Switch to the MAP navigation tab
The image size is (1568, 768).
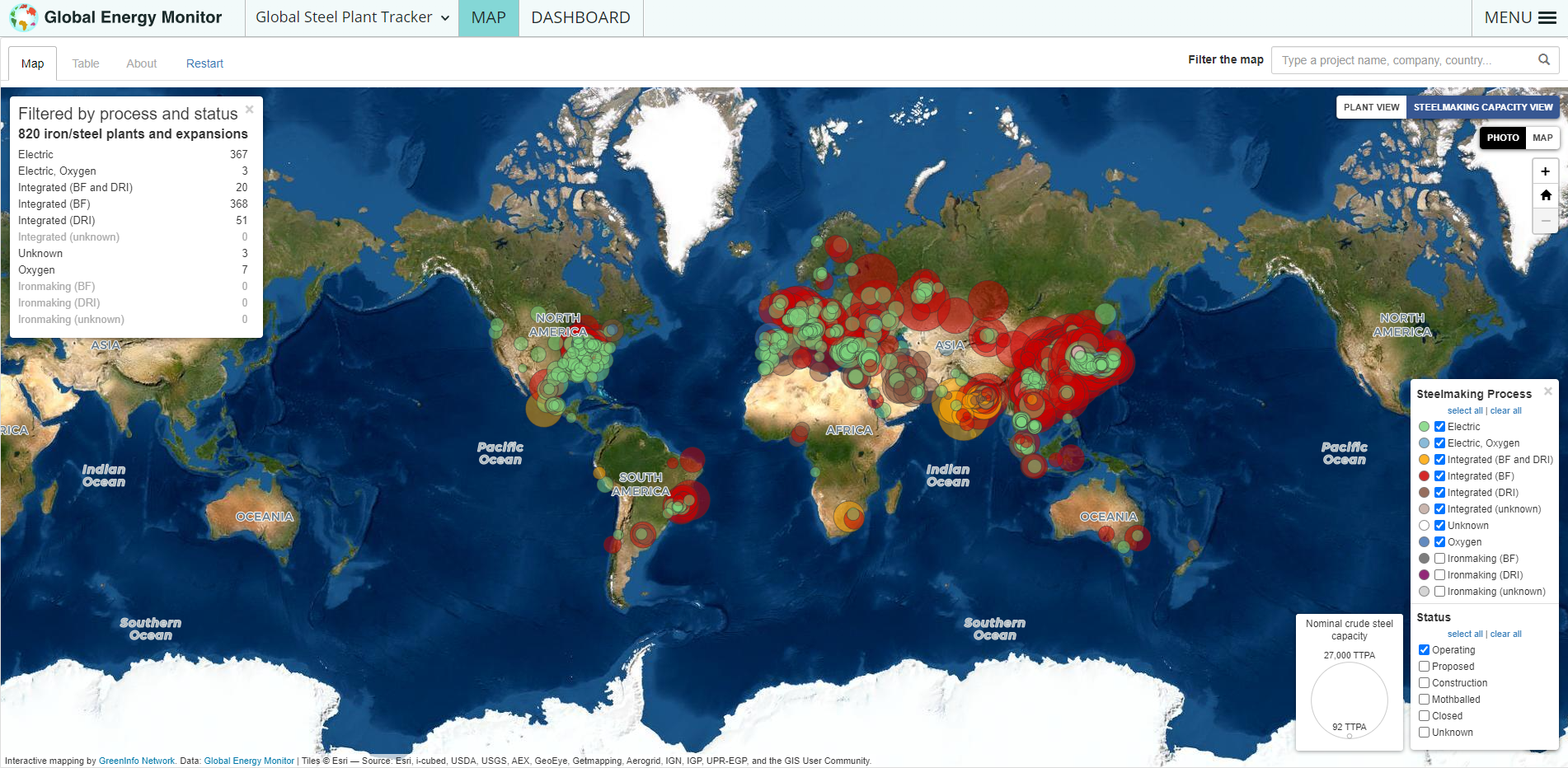(489, 17)
